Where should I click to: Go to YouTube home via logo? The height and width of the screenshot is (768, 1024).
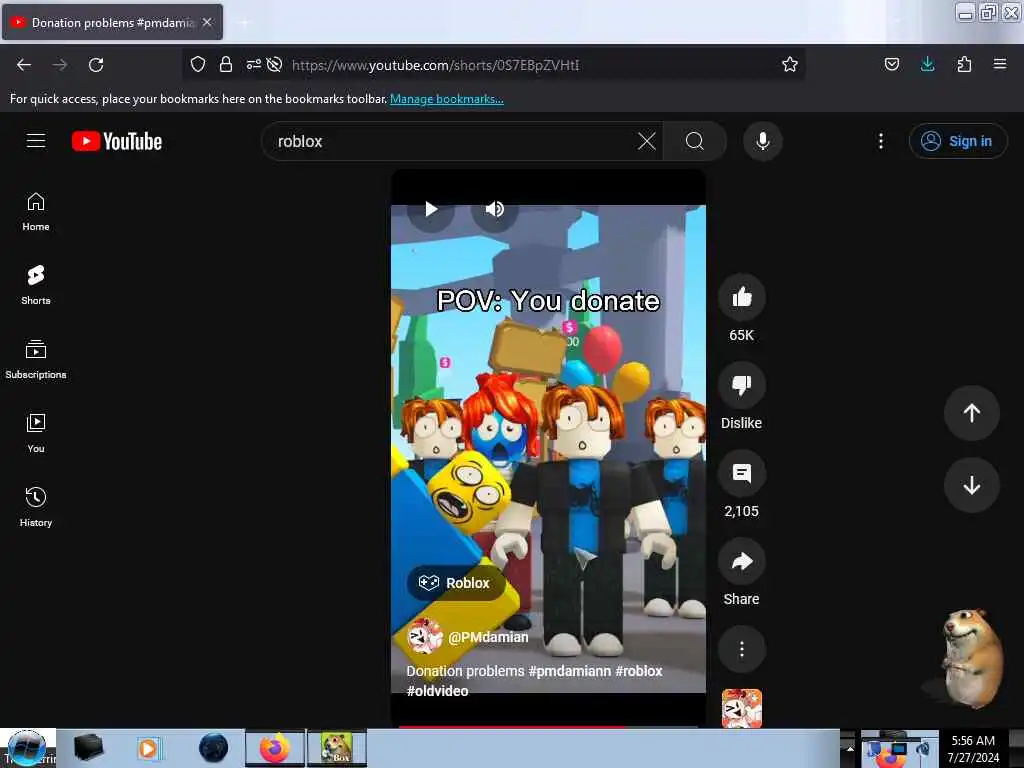tap(117, 141)
